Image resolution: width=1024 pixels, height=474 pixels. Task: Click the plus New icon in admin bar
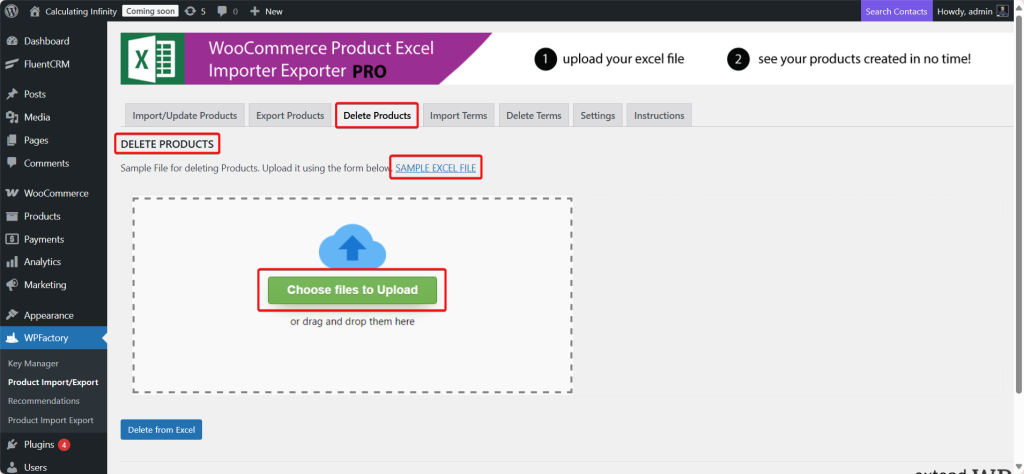pyautogui.click(x=255, y=11)
